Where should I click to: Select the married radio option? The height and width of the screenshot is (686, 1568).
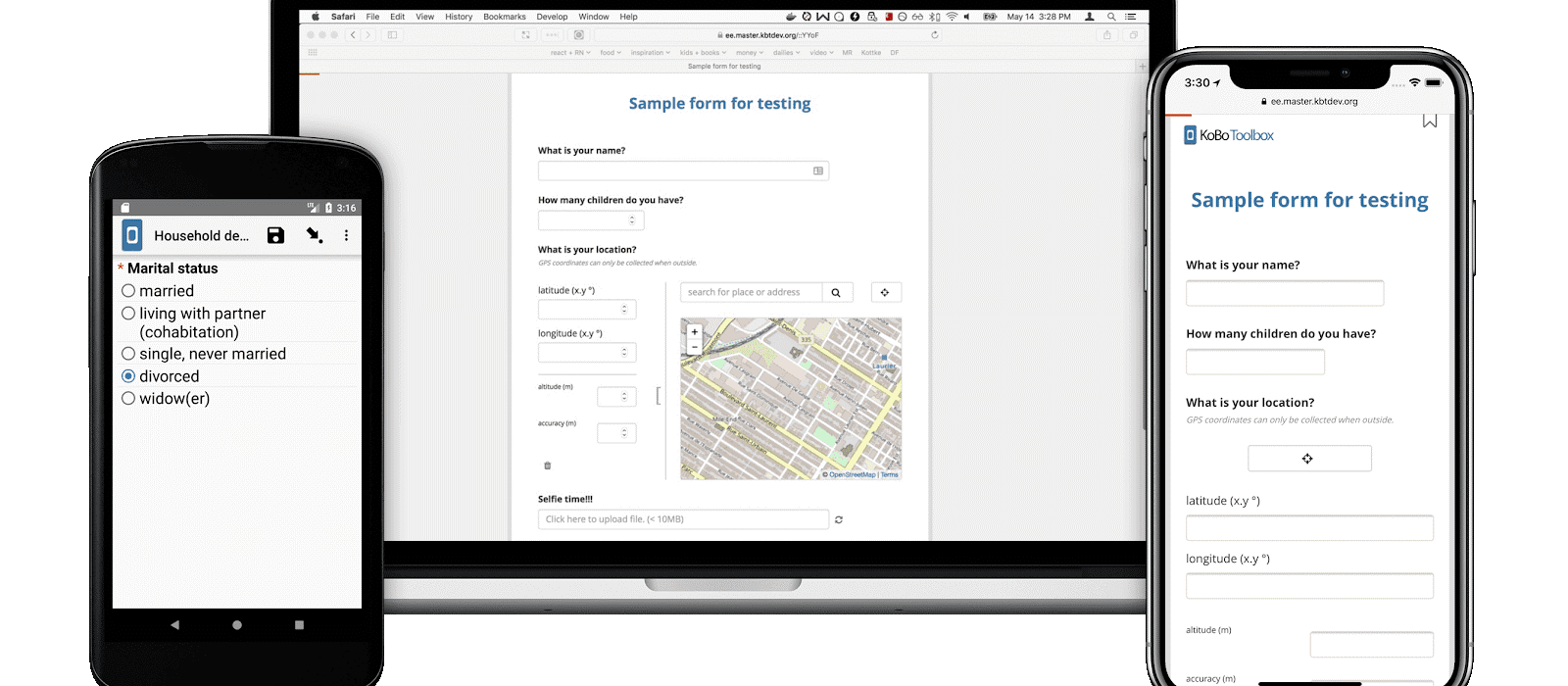(128, 291)
